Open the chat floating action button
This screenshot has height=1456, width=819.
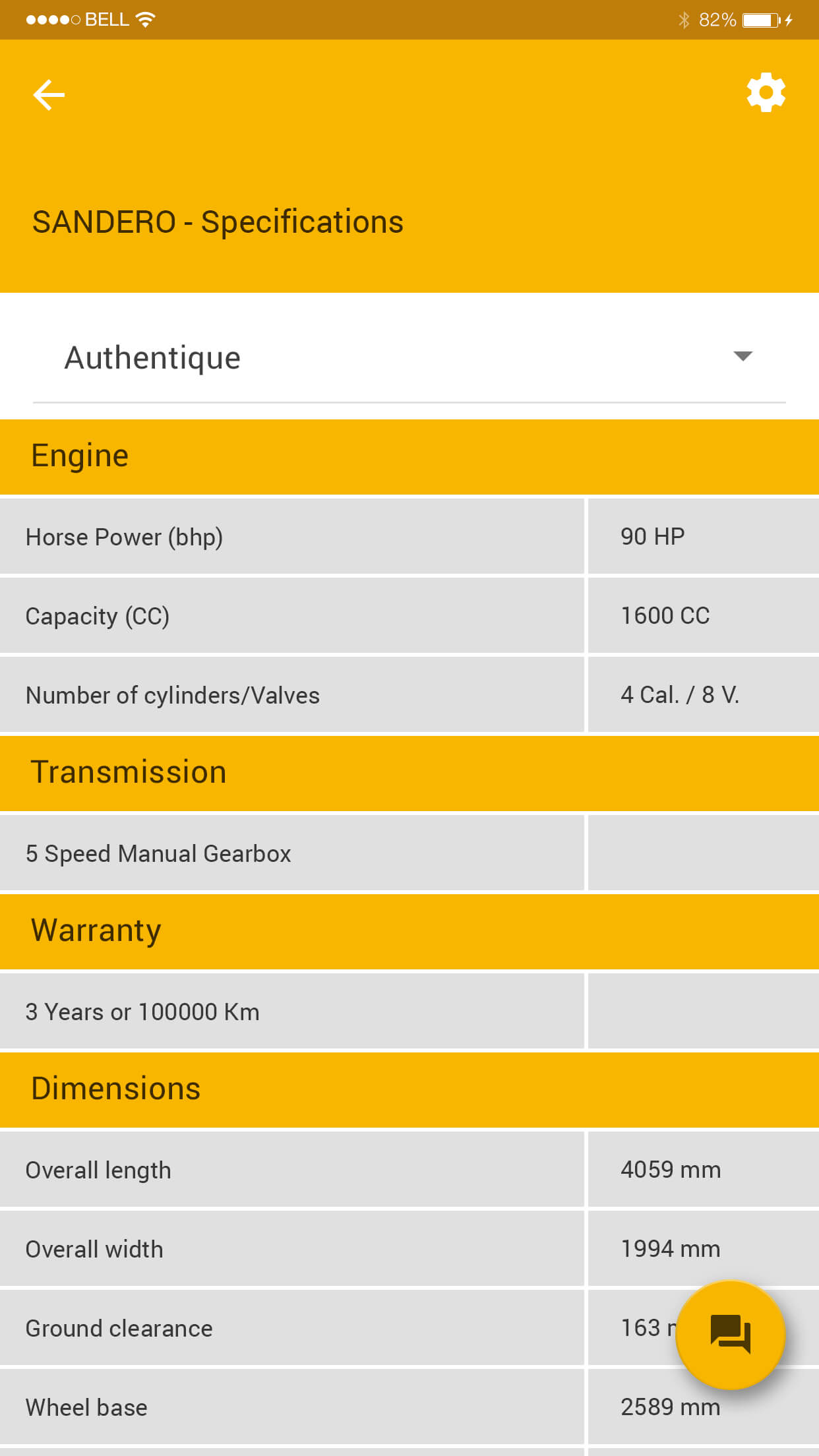tap(731, 1335)
